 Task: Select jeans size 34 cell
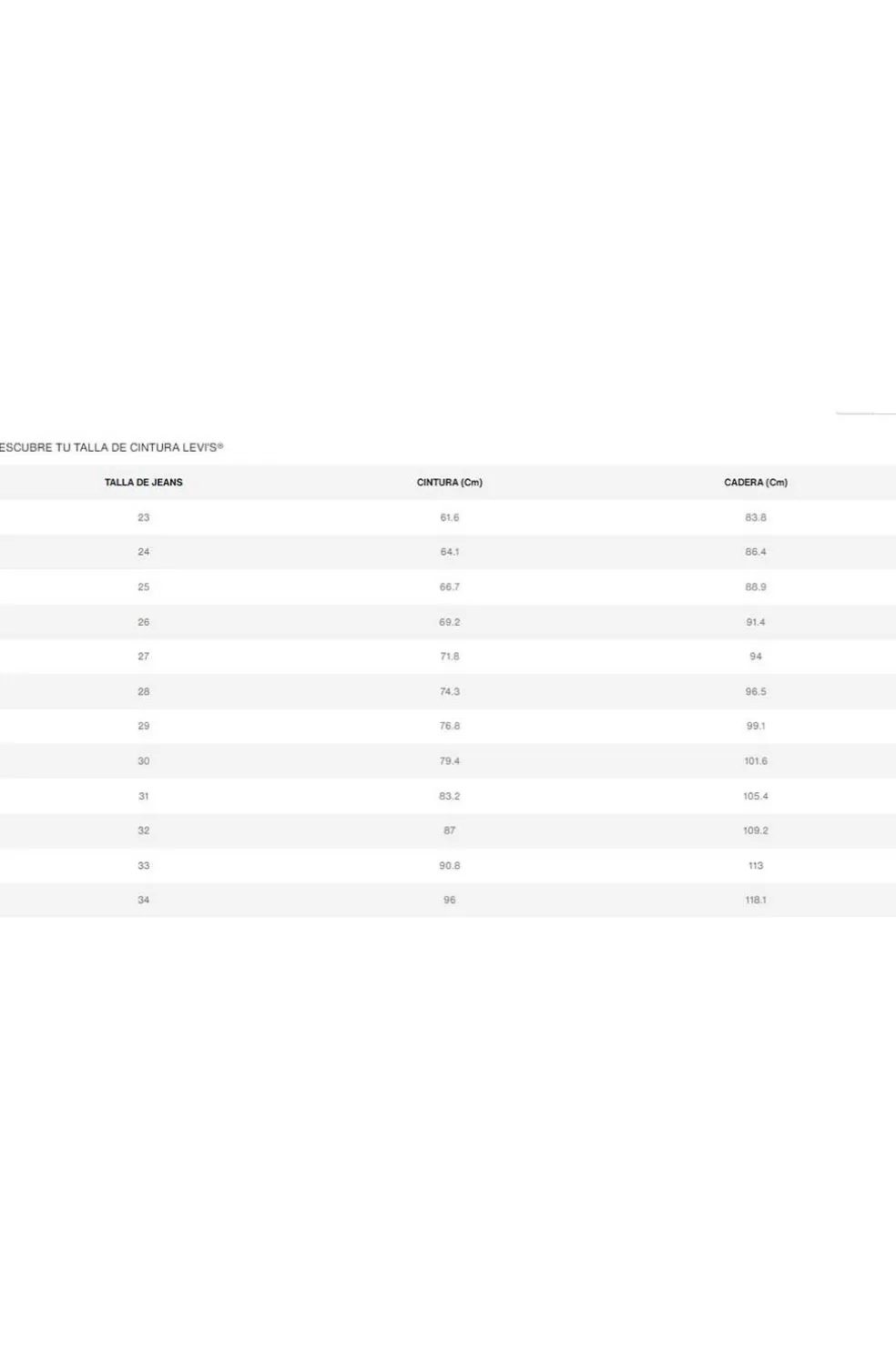pos(143,900)
